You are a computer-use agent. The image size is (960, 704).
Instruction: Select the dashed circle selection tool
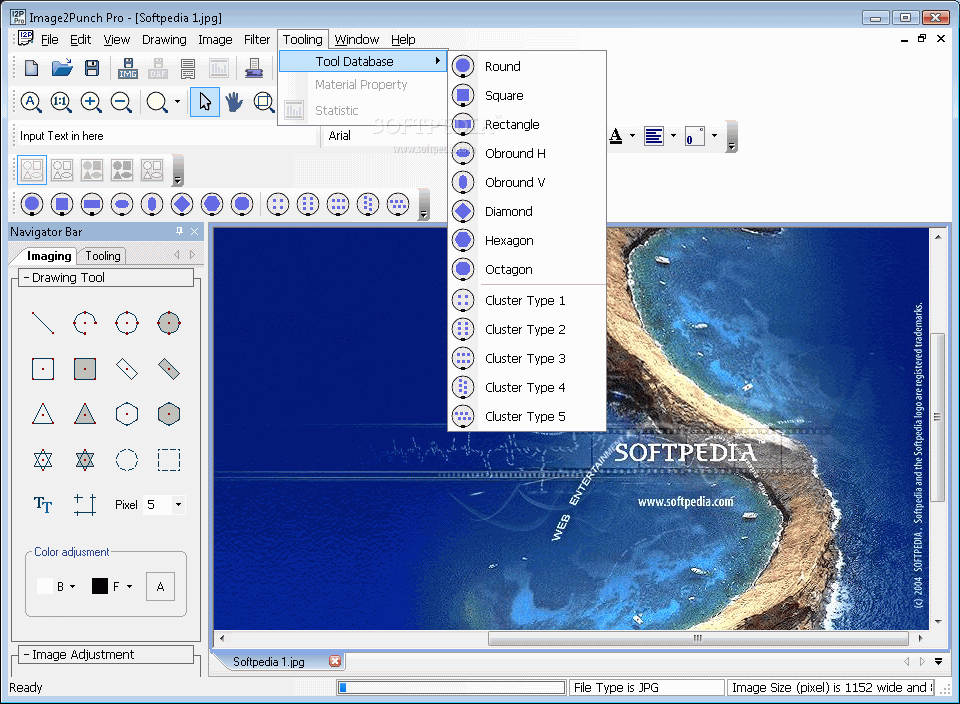coord(127,459)
